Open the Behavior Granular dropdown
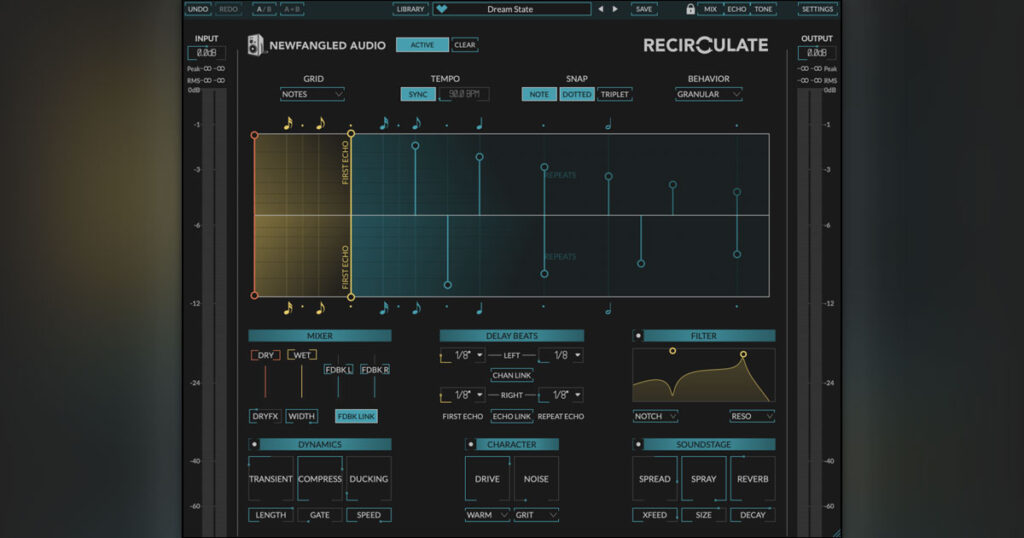The image size is (1024, 538). coord(709,94)
